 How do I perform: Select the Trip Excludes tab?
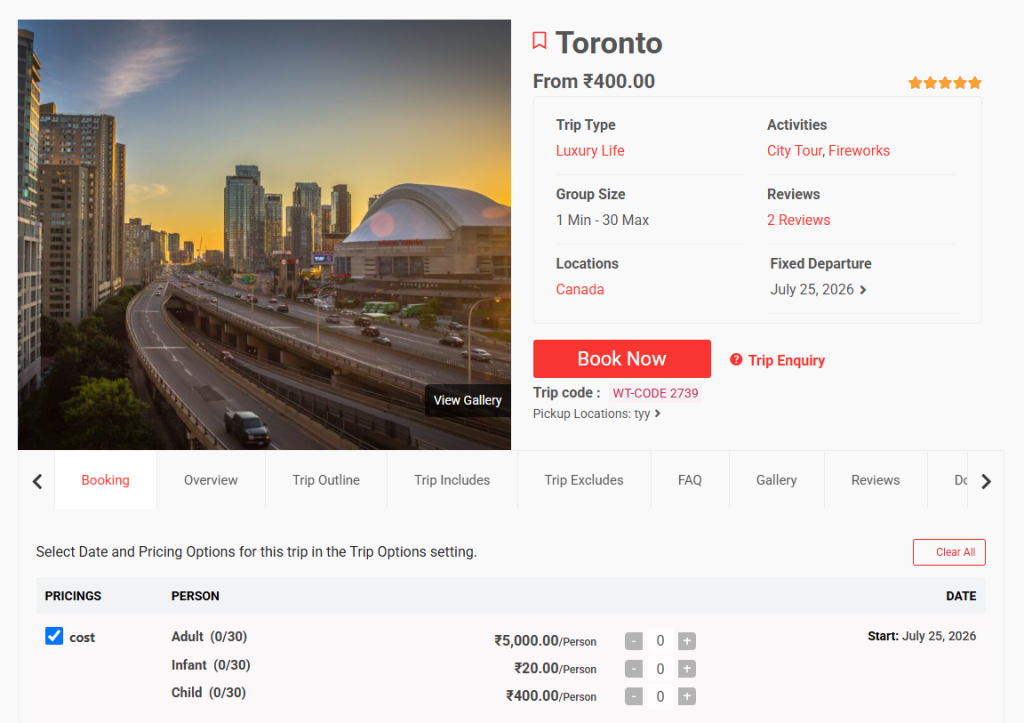(x=584, y=480)
